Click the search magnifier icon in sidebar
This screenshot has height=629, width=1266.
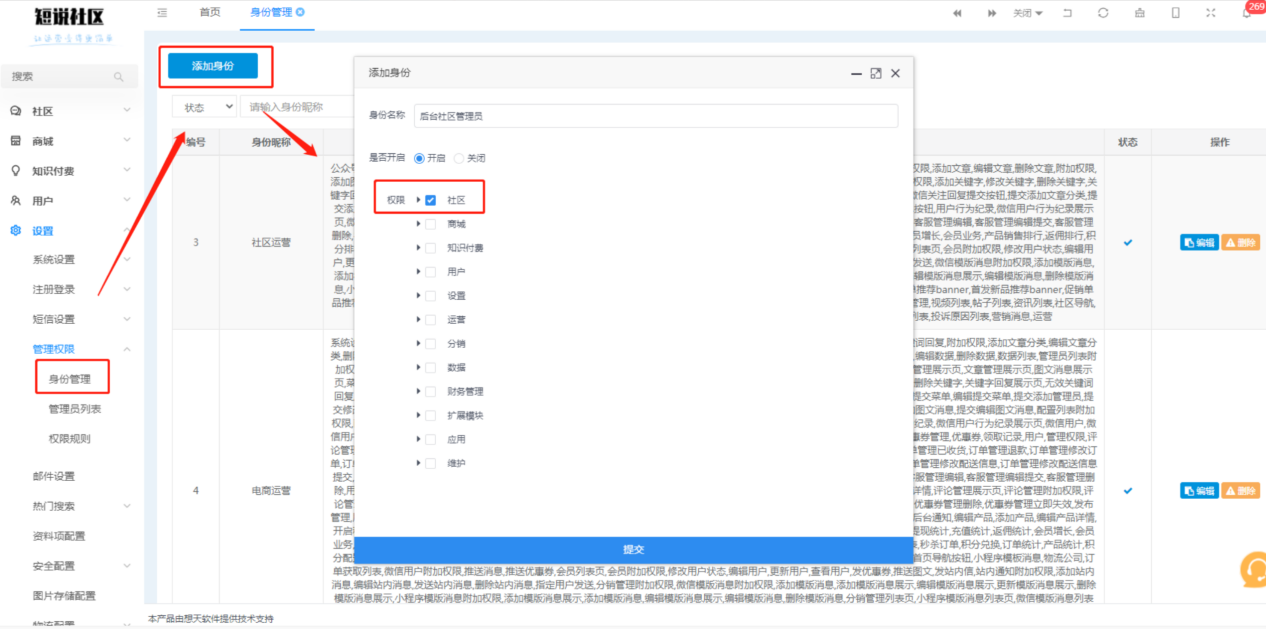(x=119, y=77)
